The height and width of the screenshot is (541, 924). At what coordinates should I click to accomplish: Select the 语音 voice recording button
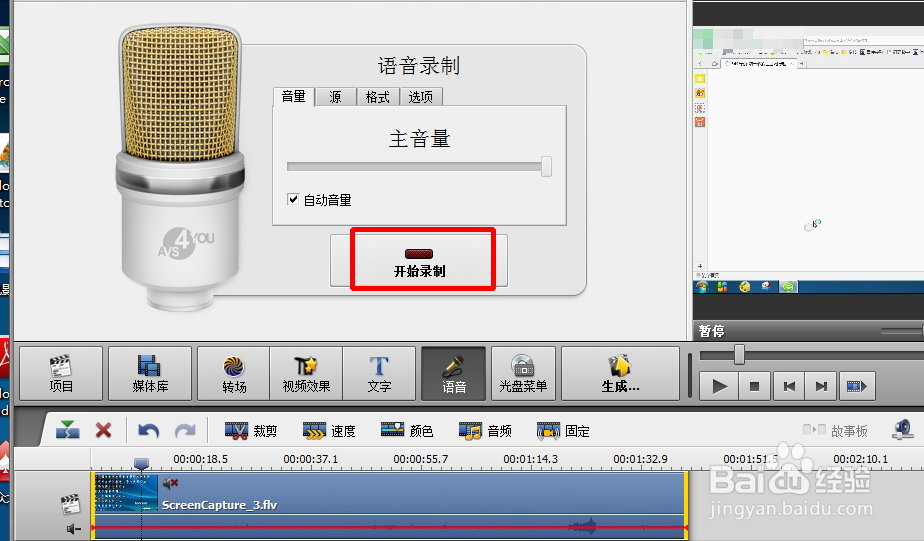[x=454, y=374]
